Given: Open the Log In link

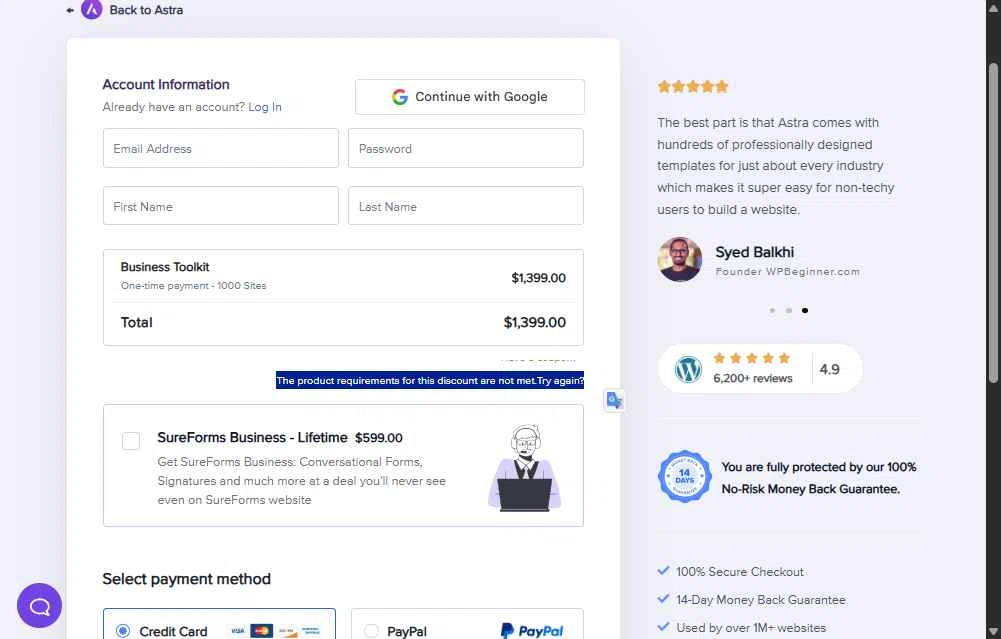Looking at the screenshot, I should pyautogui.click(x=265, y=107).
